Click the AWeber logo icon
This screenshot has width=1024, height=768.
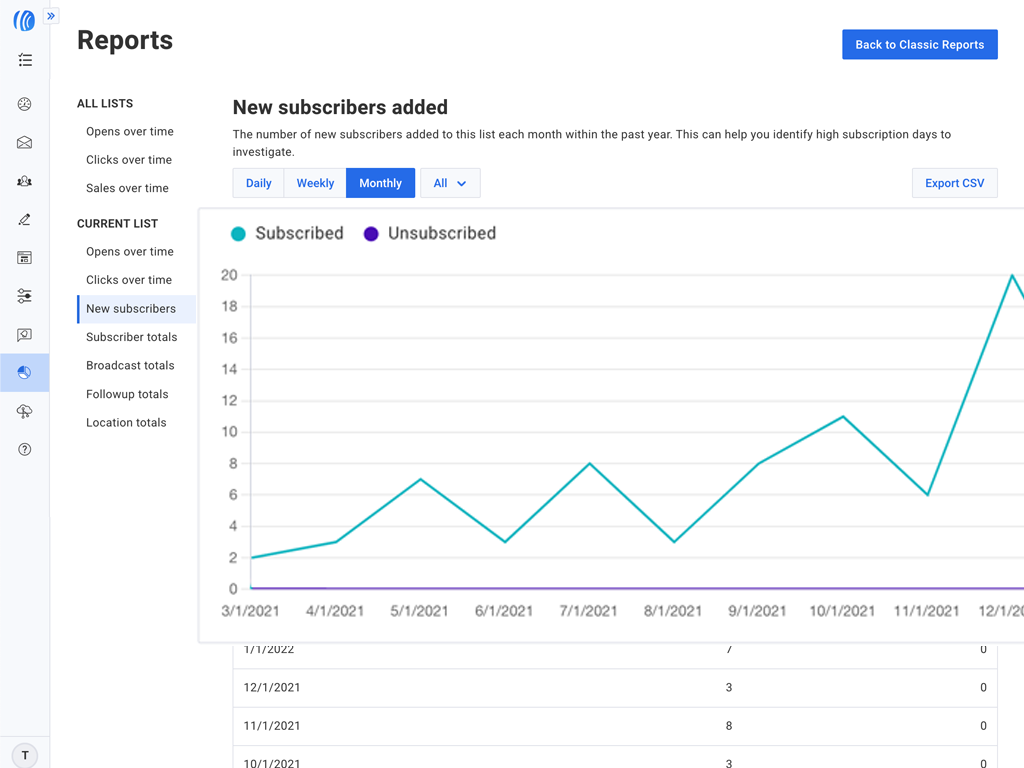(24, 20)
